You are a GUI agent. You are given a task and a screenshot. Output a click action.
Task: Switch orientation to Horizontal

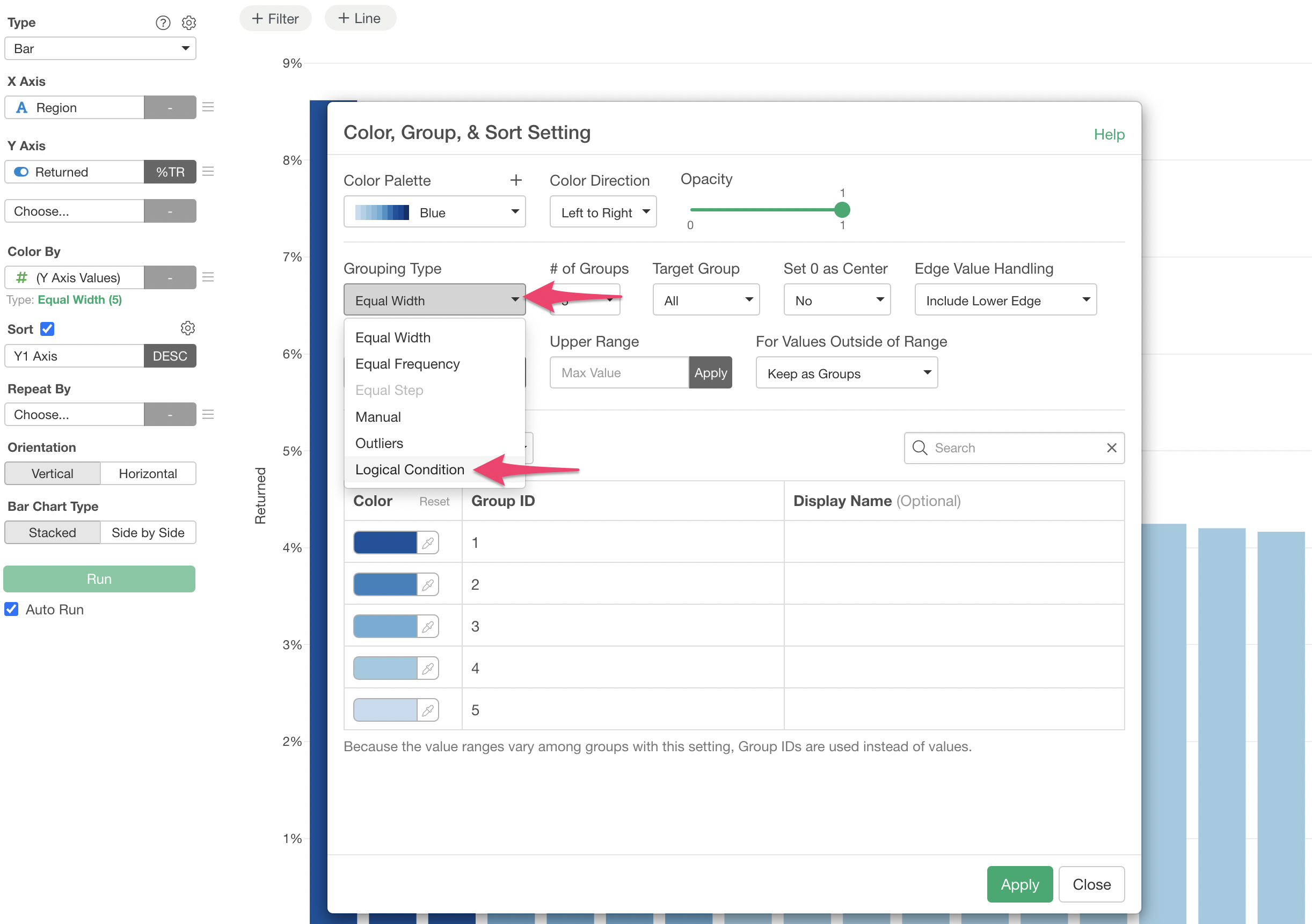click(x=148, y=473)
